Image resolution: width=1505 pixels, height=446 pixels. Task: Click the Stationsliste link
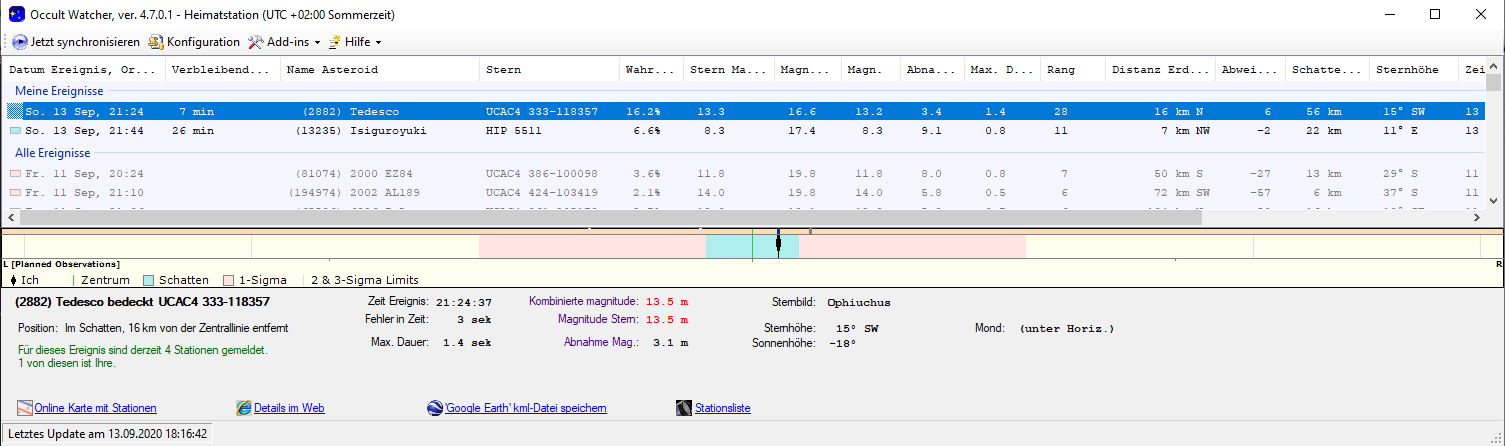click(x=722, y=408)
